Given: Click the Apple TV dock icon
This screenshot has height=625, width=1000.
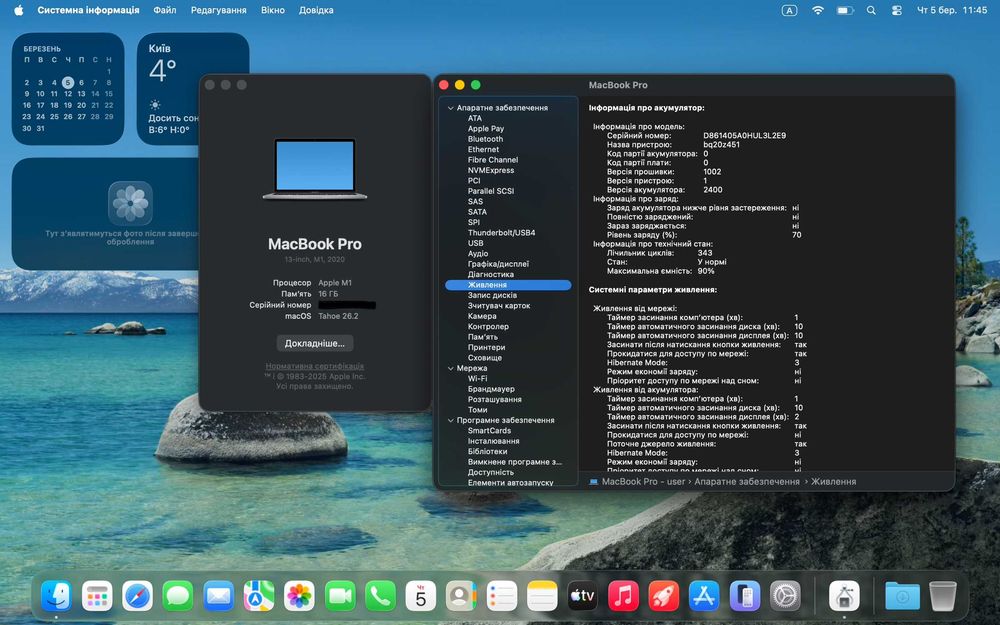Looking at the screenshot, I should [582, 596].
